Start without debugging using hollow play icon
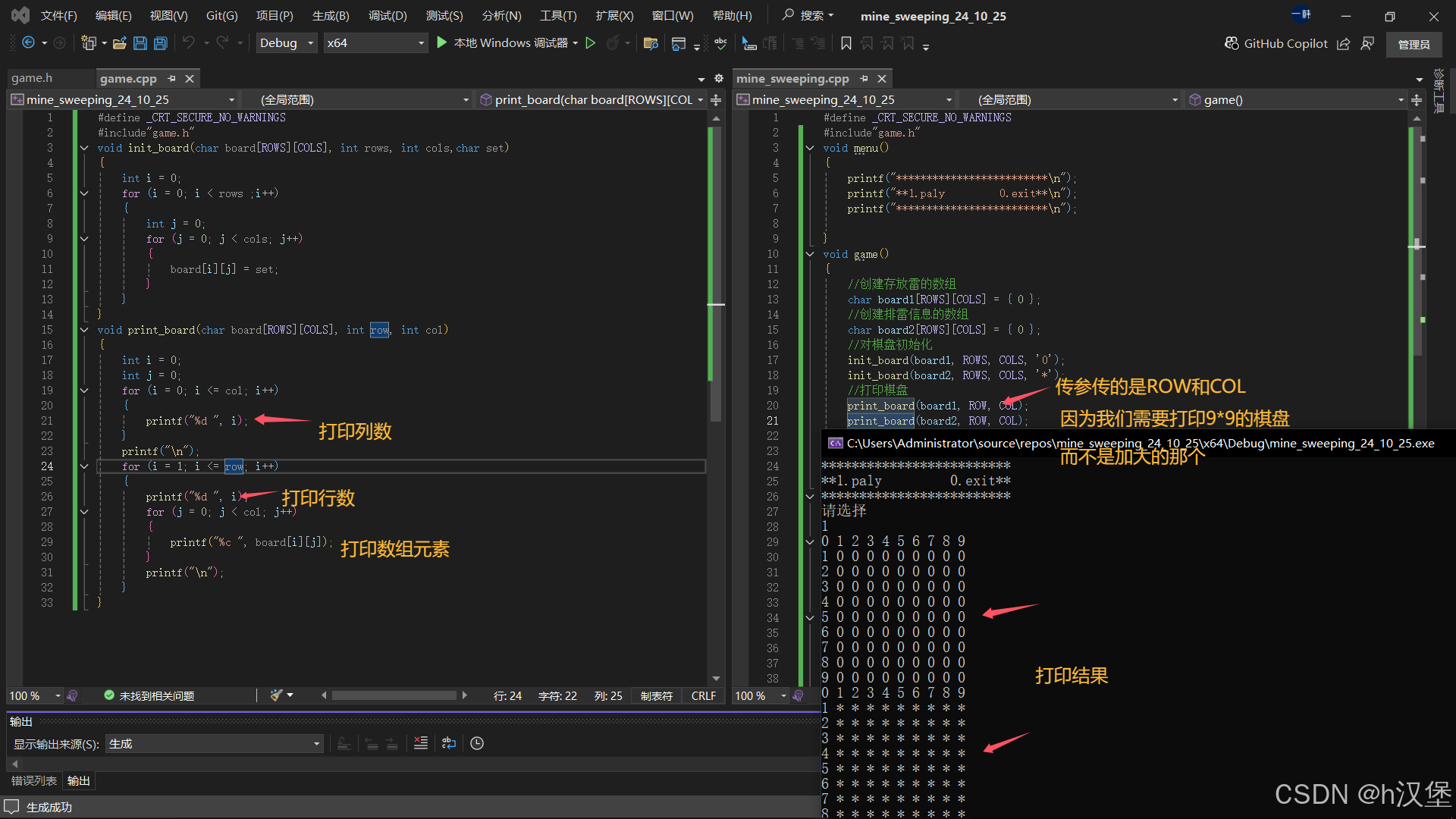1456x819 pixels. pos(591,43)
